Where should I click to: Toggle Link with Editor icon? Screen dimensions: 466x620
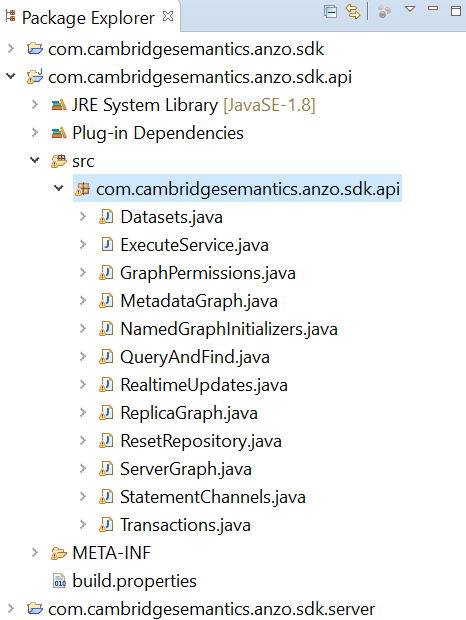353,11
